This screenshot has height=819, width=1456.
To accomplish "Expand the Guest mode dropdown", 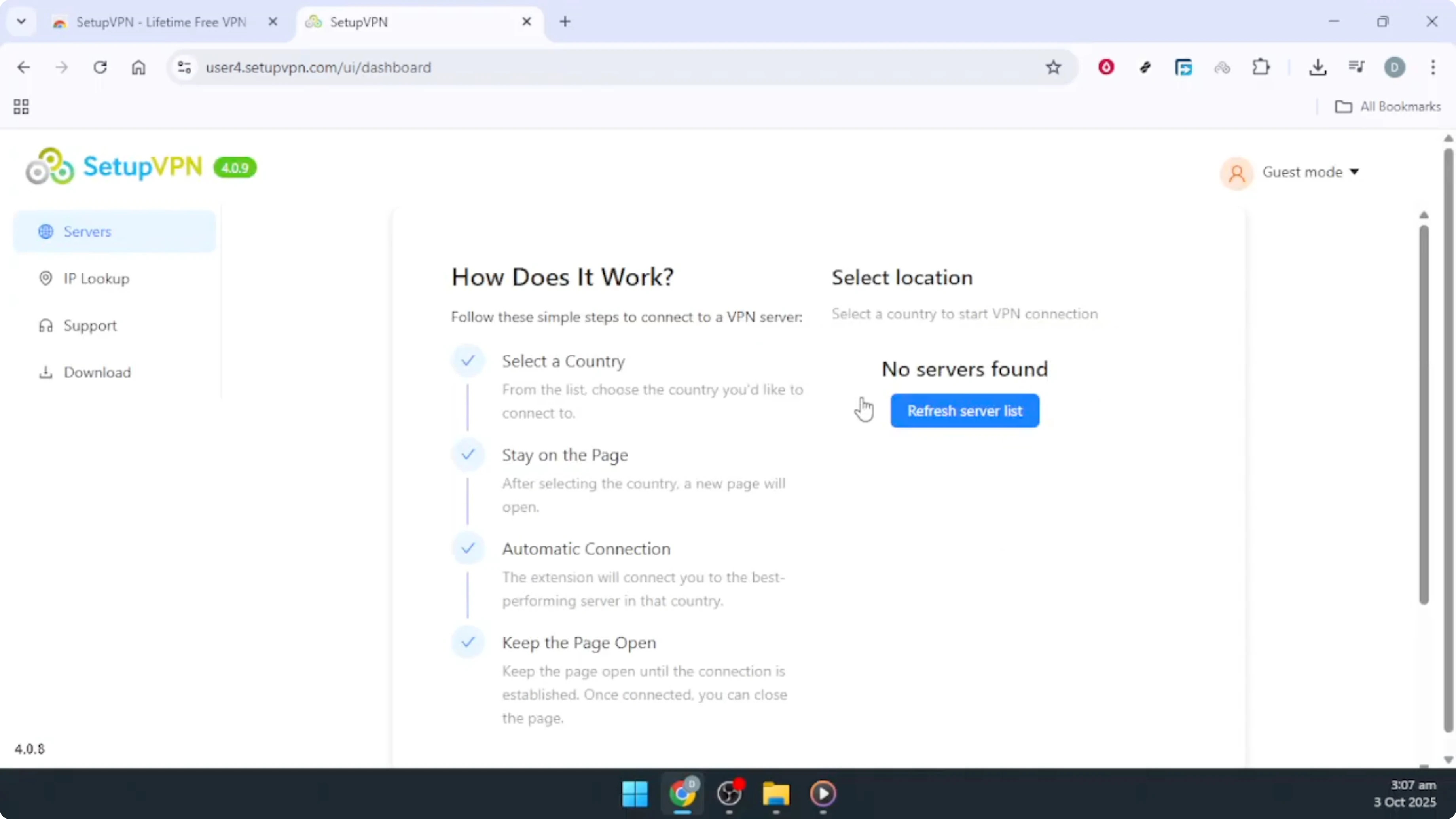I will point(1311,172).
